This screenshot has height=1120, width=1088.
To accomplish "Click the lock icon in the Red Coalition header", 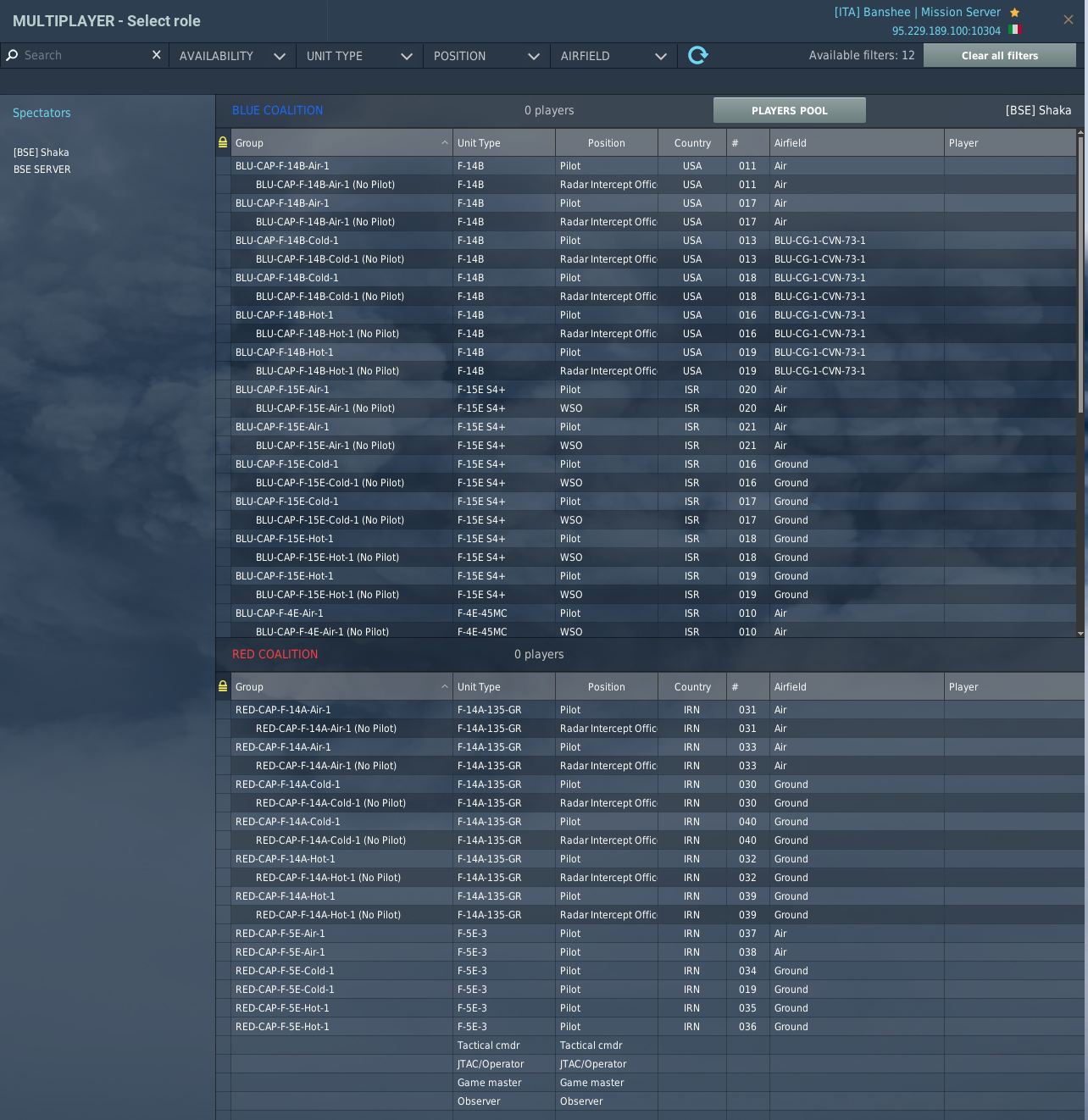I will coord(223,686).
